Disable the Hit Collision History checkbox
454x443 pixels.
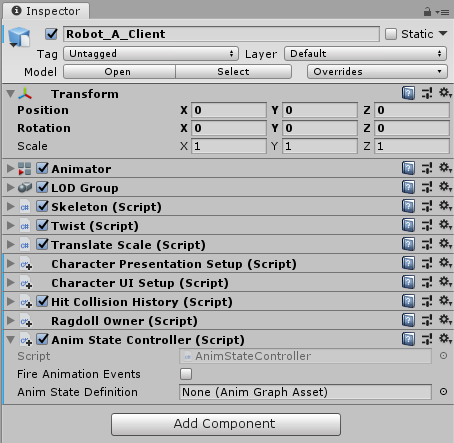click(42, 301)
